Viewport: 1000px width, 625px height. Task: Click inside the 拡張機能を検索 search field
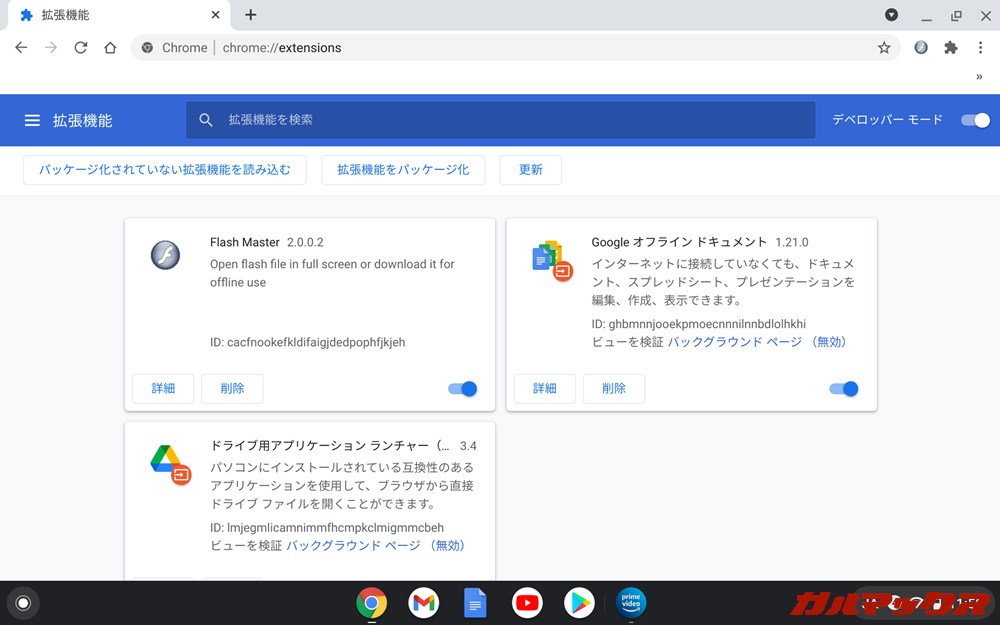pyautogui.click(x=500, y=120)
